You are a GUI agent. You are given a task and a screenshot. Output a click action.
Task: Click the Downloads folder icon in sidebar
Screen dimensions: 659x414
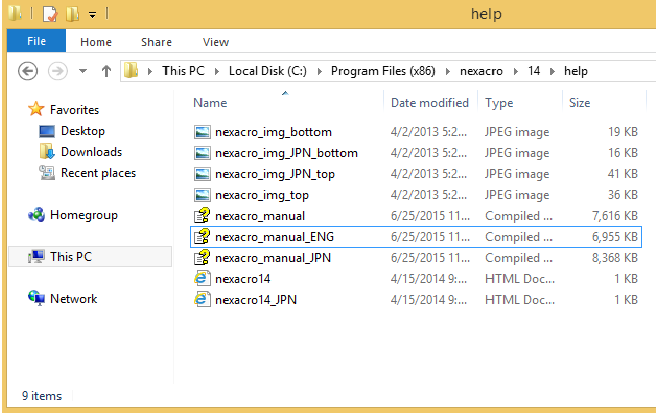47,151
